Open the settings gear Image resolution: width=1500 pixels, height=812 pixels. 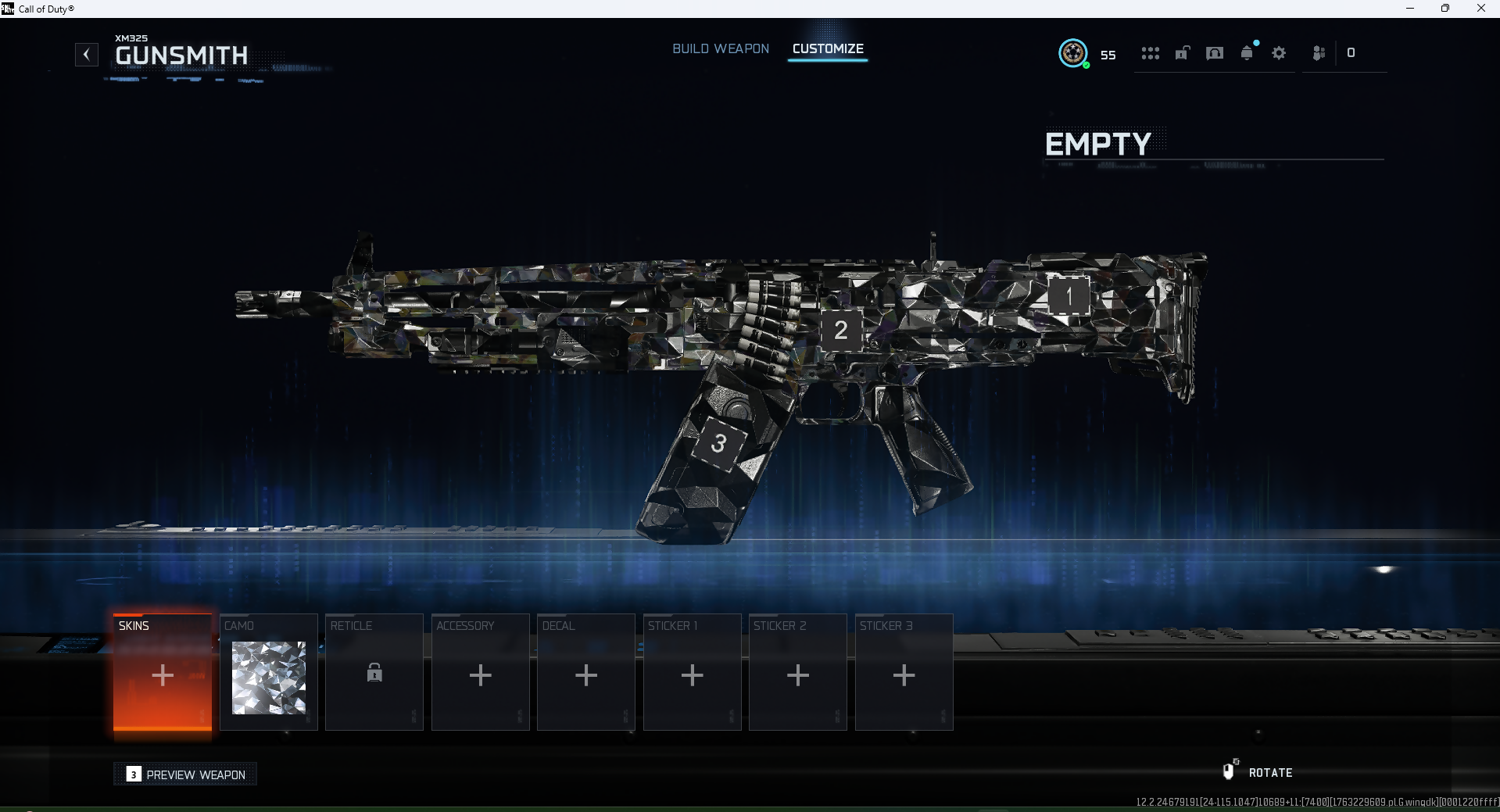click(x=1279, y=53)
